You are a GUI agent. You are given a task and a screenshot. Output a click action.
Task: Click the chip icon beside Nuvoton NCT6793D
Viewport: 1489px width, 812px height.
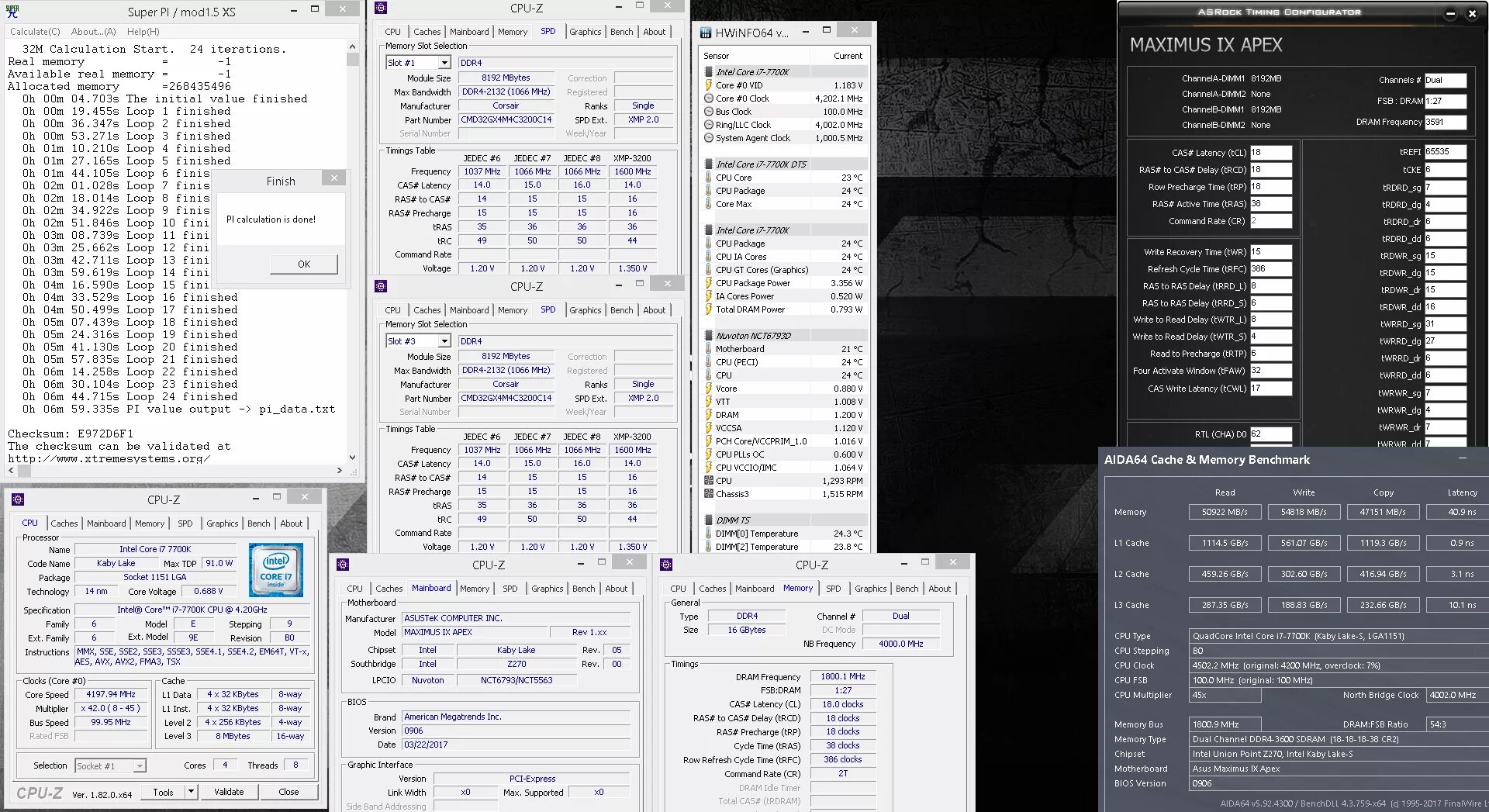(709, 336)
